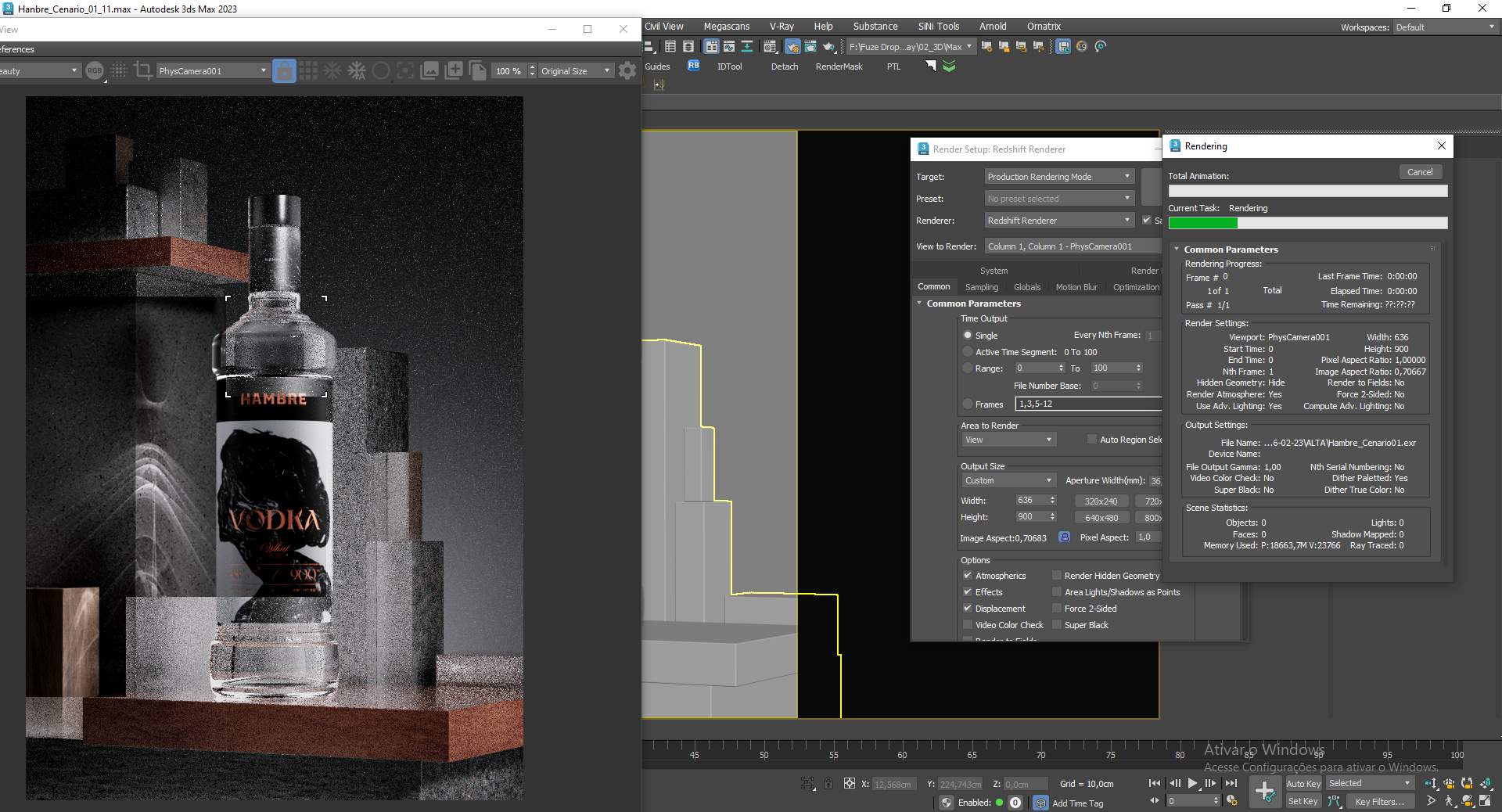Open the Original Size zoom dropdown

coord(575,71)
